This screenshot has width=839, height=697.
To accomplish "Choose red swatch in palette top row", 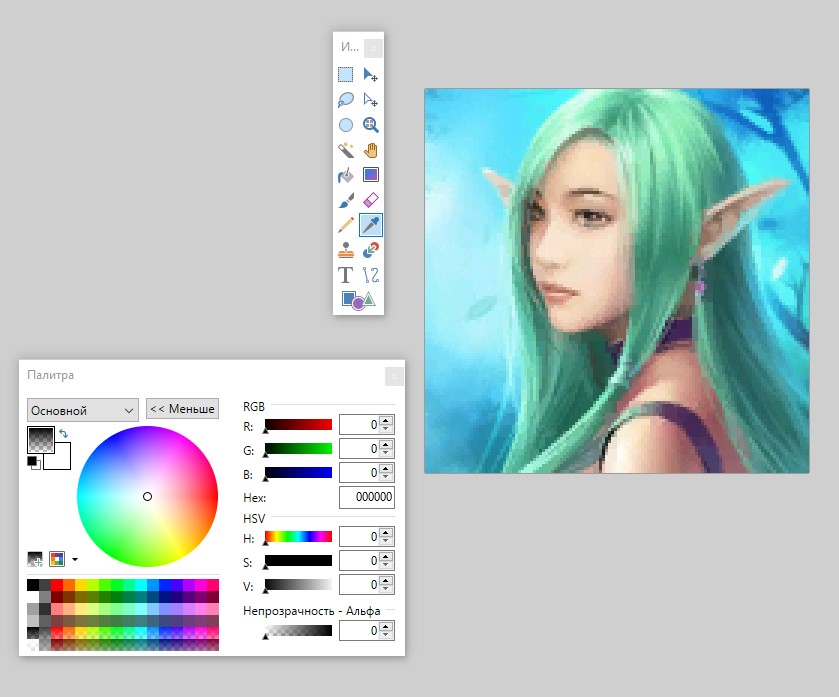I will click(57, 585).
